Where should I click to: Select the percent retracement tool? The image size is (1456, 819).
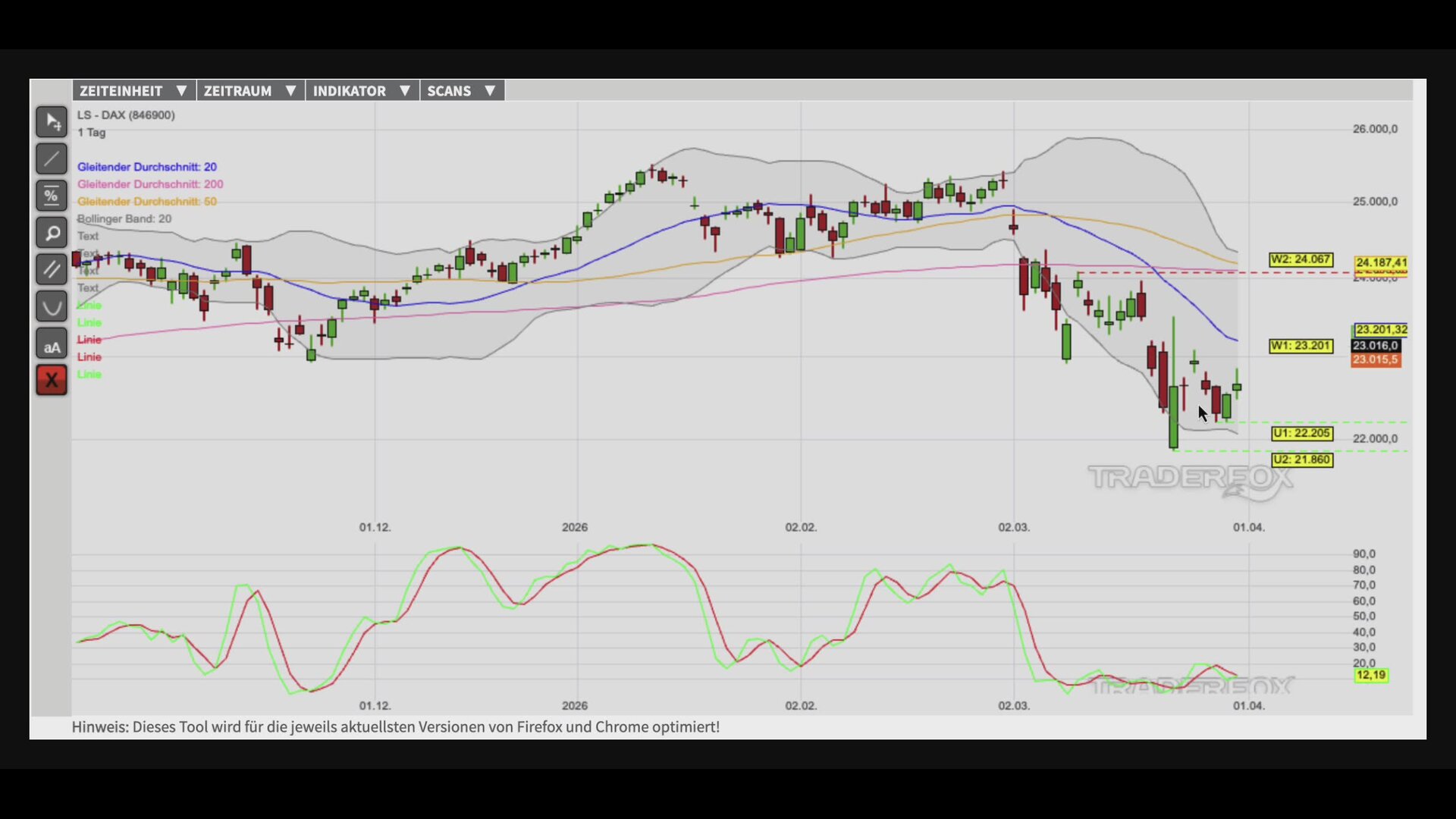(x=52, y=196)
